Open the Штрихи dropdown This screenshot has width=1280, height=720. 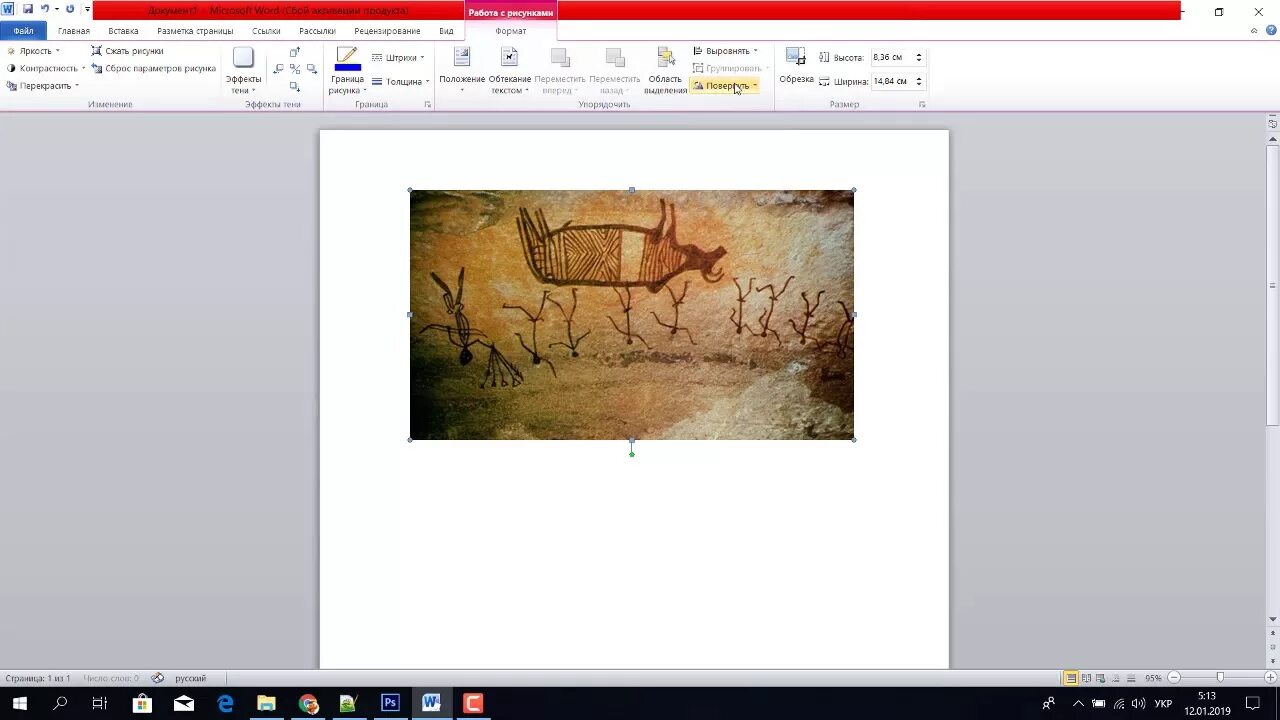398,58
